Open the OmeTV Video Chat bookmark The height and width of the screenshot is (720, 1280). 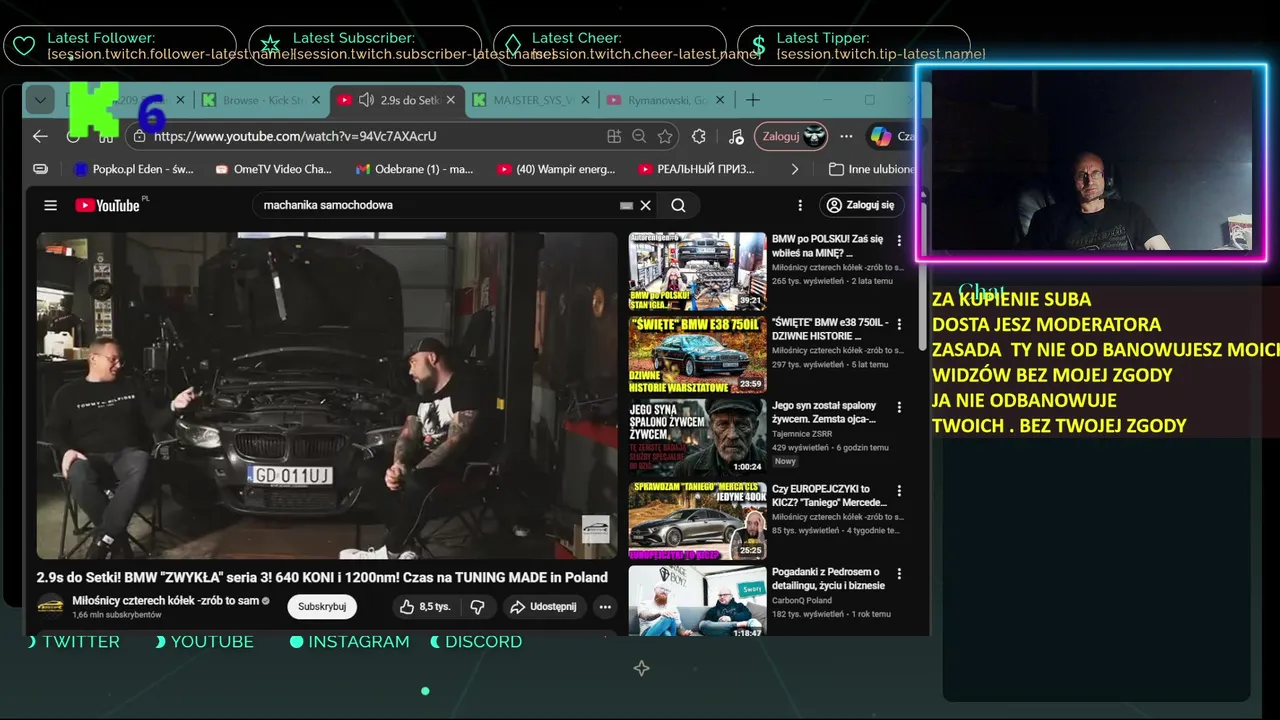[273, 169]
